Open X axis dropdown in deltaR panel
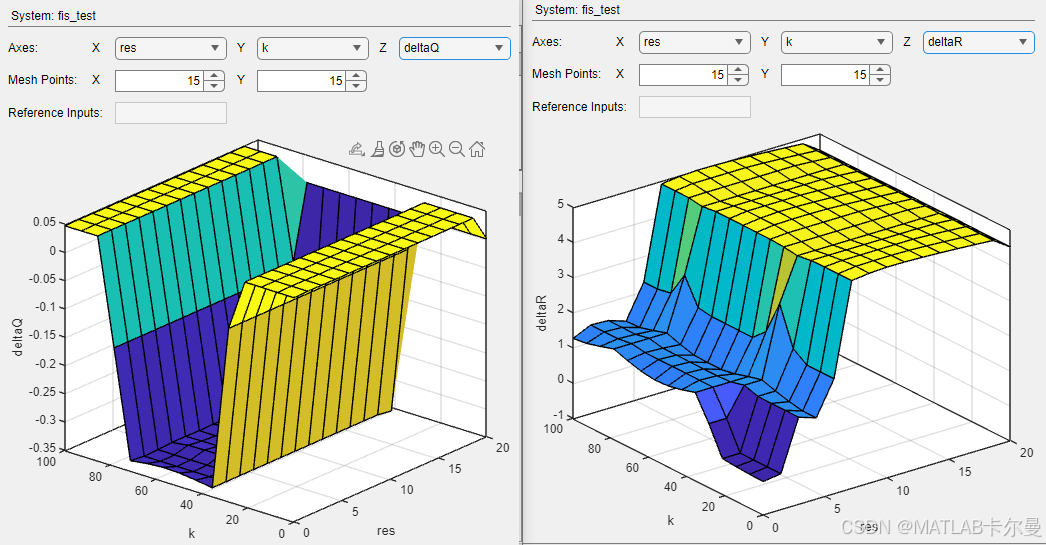Screen dimensions: 1046x545 click(694, 42)
